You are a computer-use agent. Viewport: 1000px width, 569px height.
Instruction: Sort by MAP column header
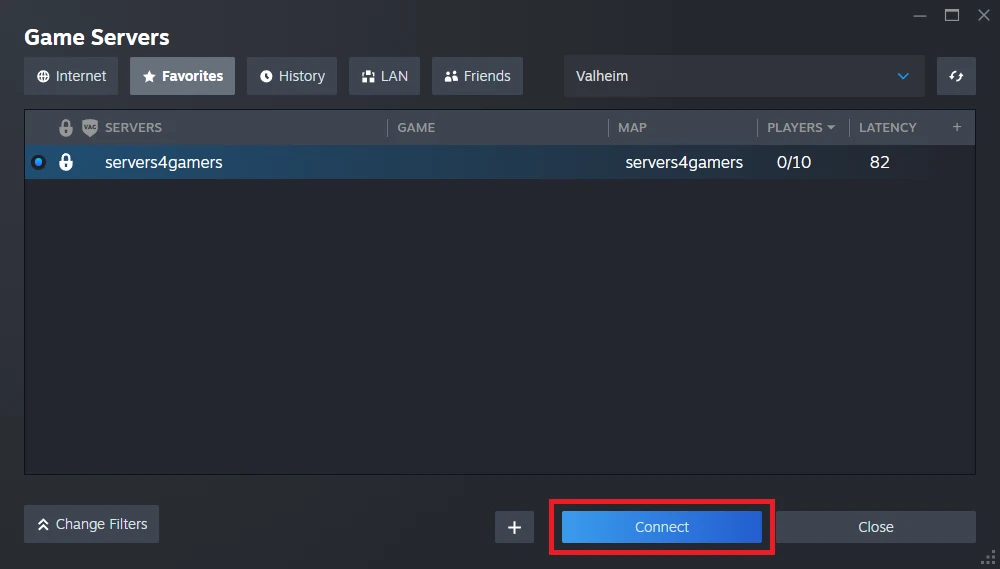tap(632, 128)
